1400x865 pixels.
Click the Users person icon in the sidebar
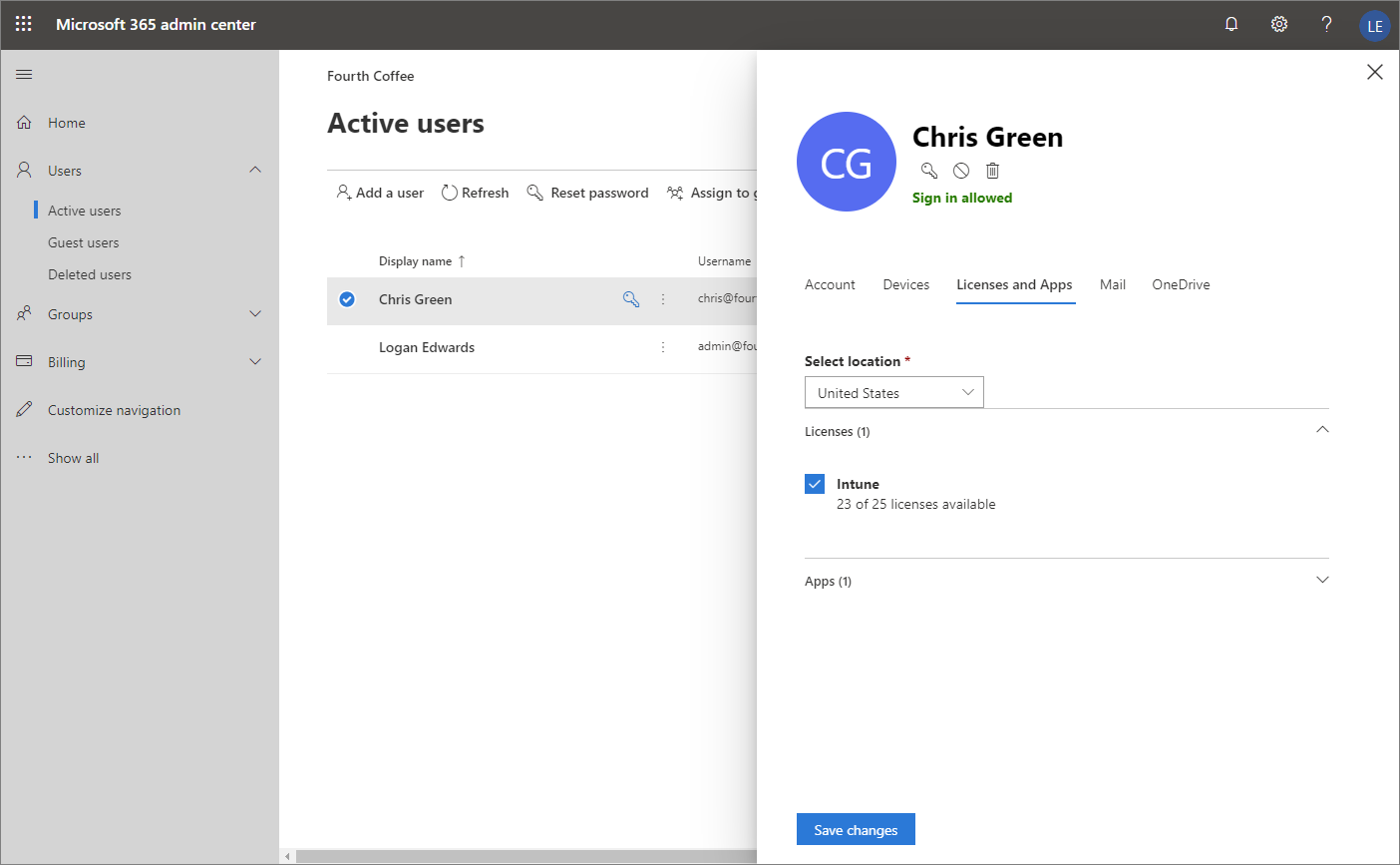[25, 171]
